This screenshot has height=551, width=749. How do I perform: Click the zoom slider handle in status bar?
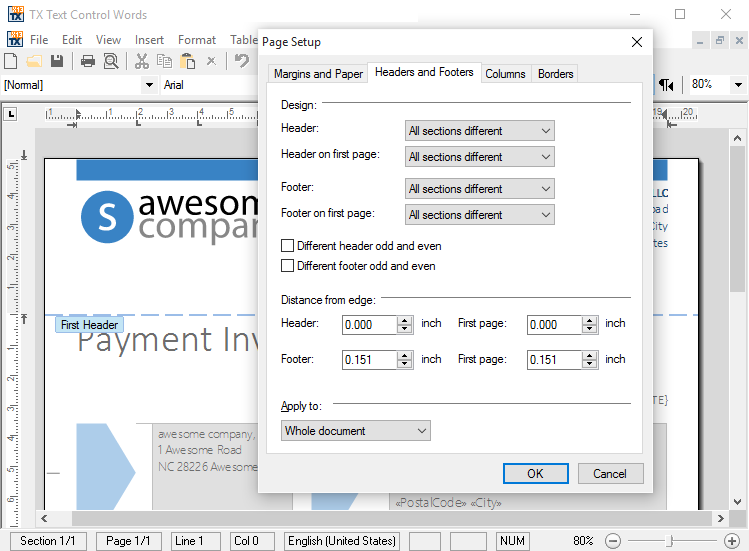point(671,541)
